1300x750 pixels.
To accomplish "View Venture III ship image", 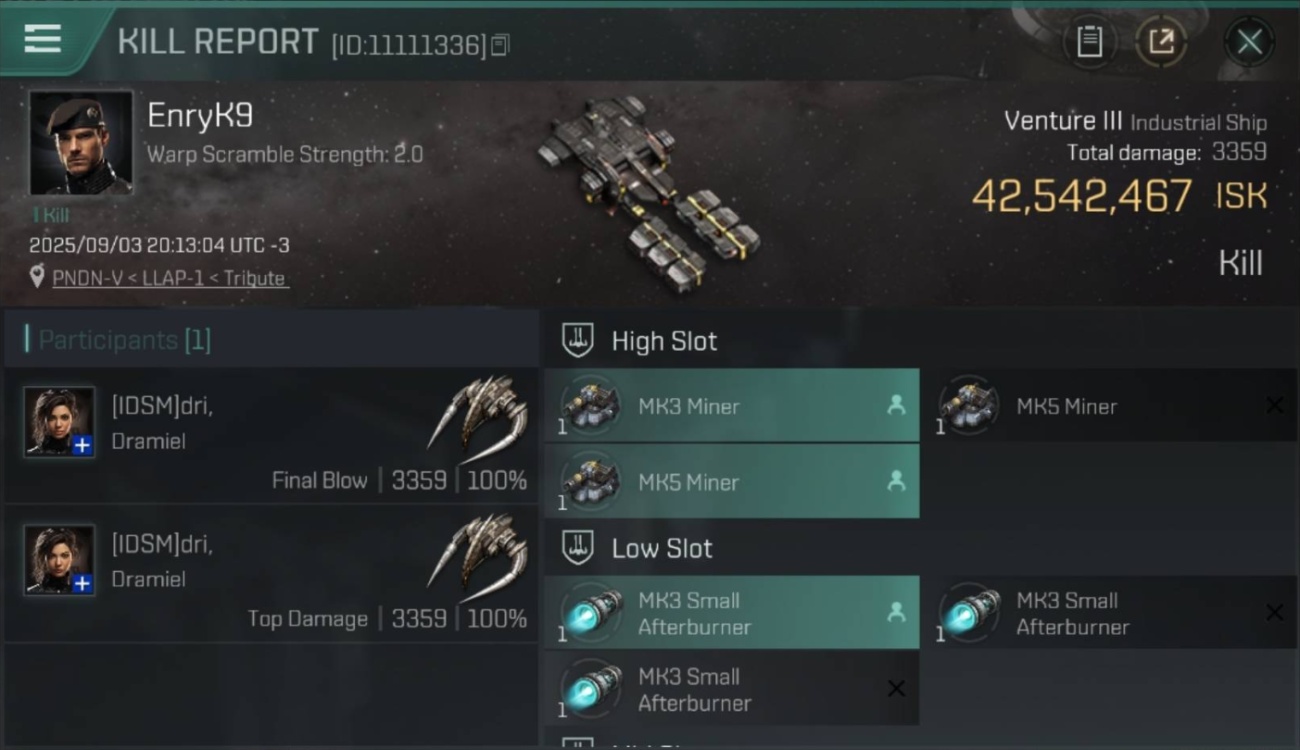I will coord(648,192).
